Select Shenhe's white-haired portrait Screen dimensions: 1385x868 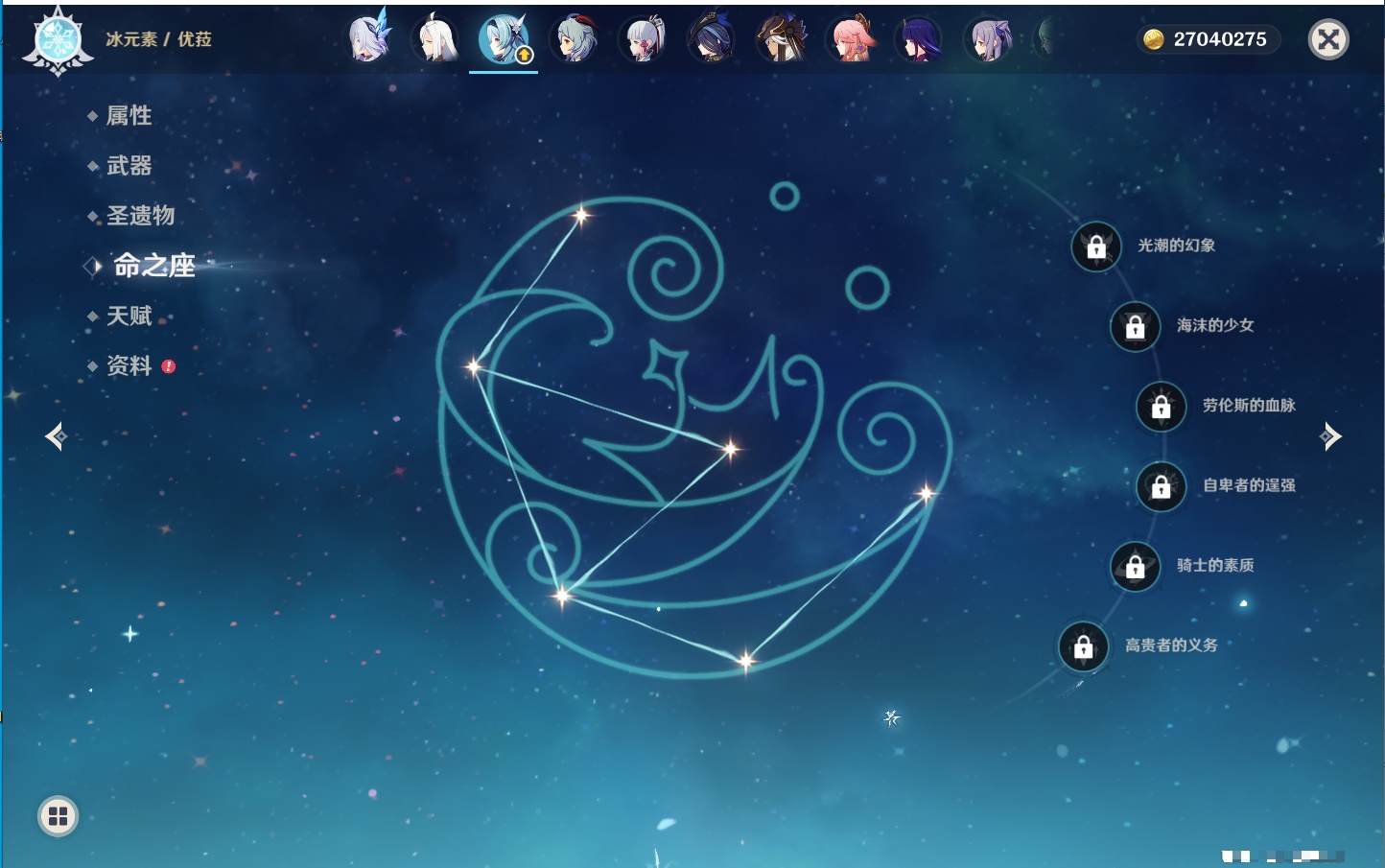(x=436, y=39)
